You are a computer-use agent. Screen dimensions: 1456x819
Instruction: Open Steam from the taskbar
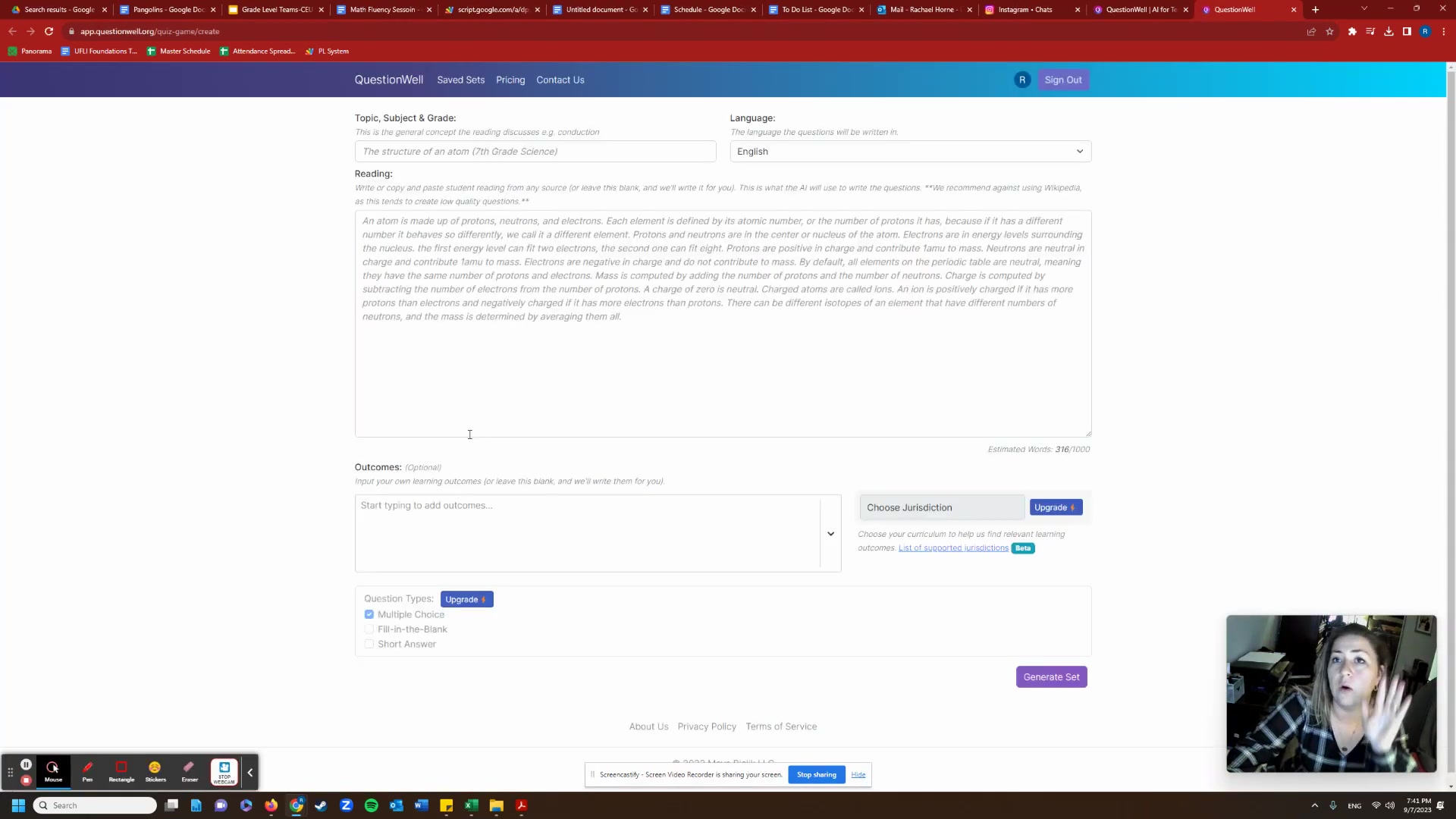pyautogui.click(x=321, y=805)
